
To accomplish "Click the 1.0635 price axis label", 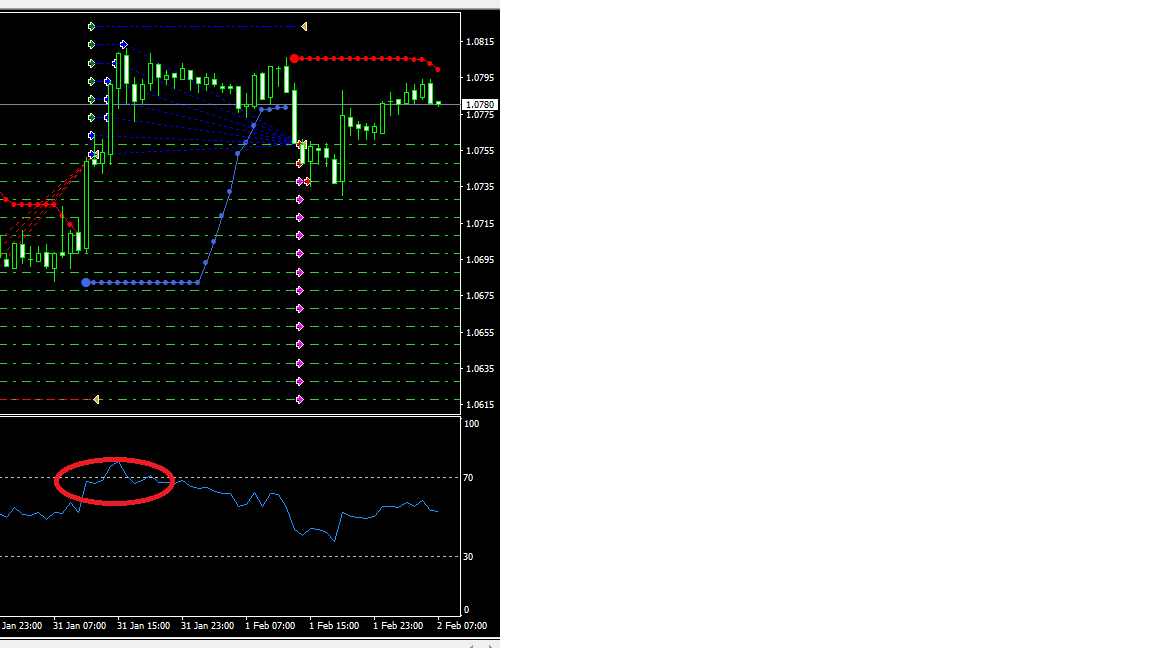I will click(480, 369).
